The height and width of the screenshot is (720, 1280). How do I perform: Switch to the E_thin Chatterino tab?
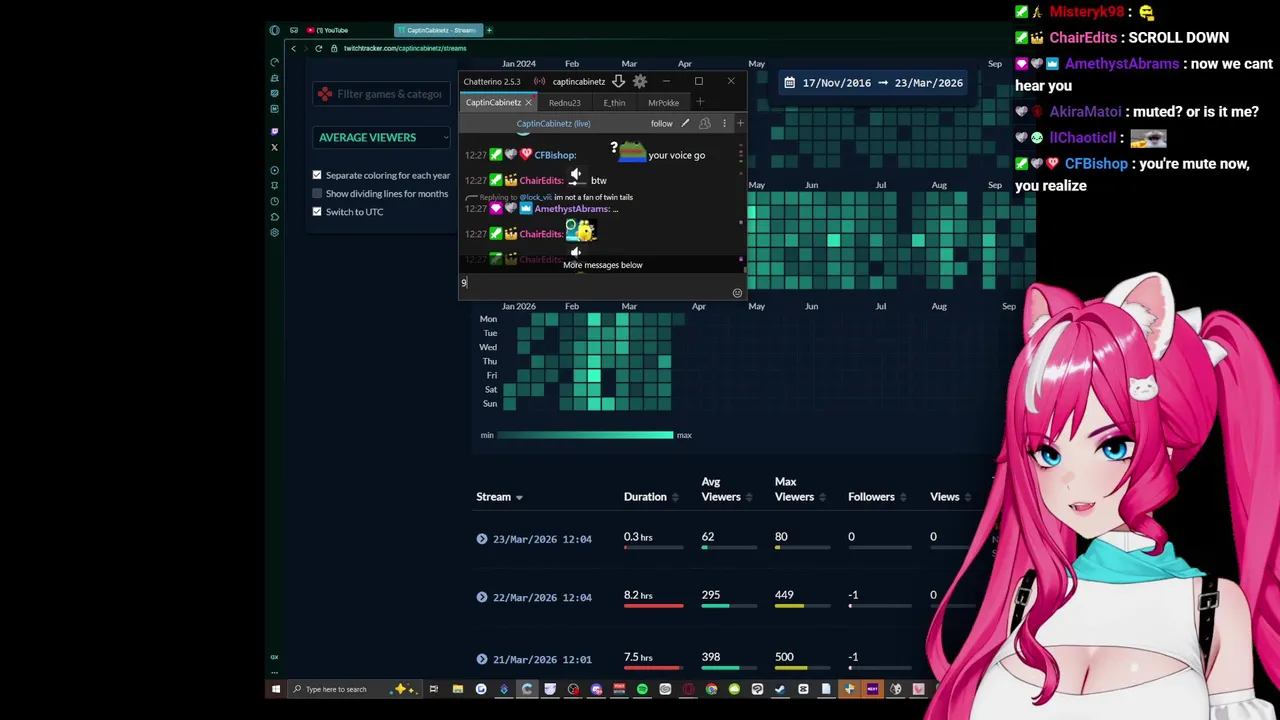click(x=614, y=103)
